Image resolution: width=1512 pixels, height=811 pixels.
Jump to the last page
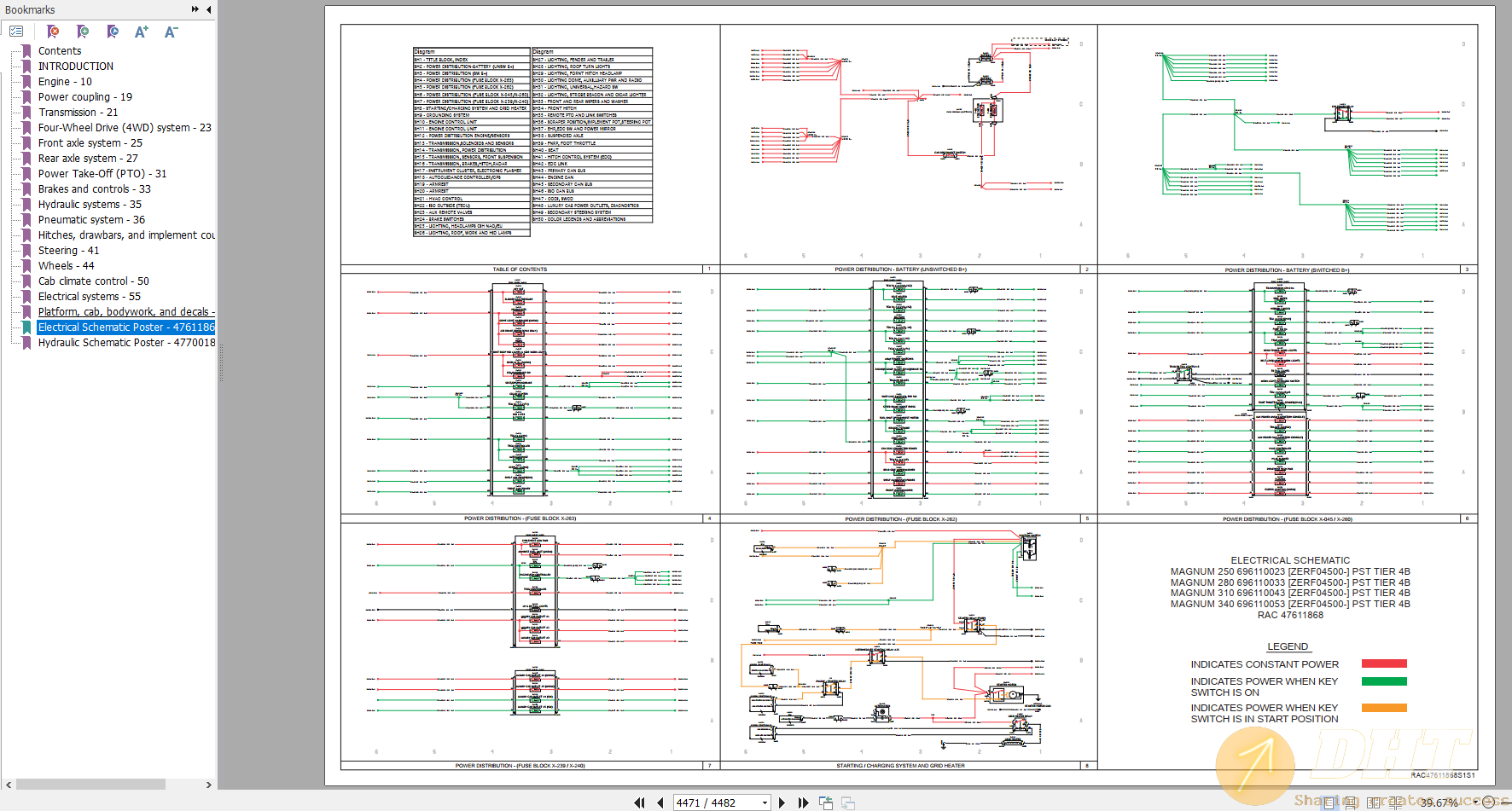click(803, 802)
